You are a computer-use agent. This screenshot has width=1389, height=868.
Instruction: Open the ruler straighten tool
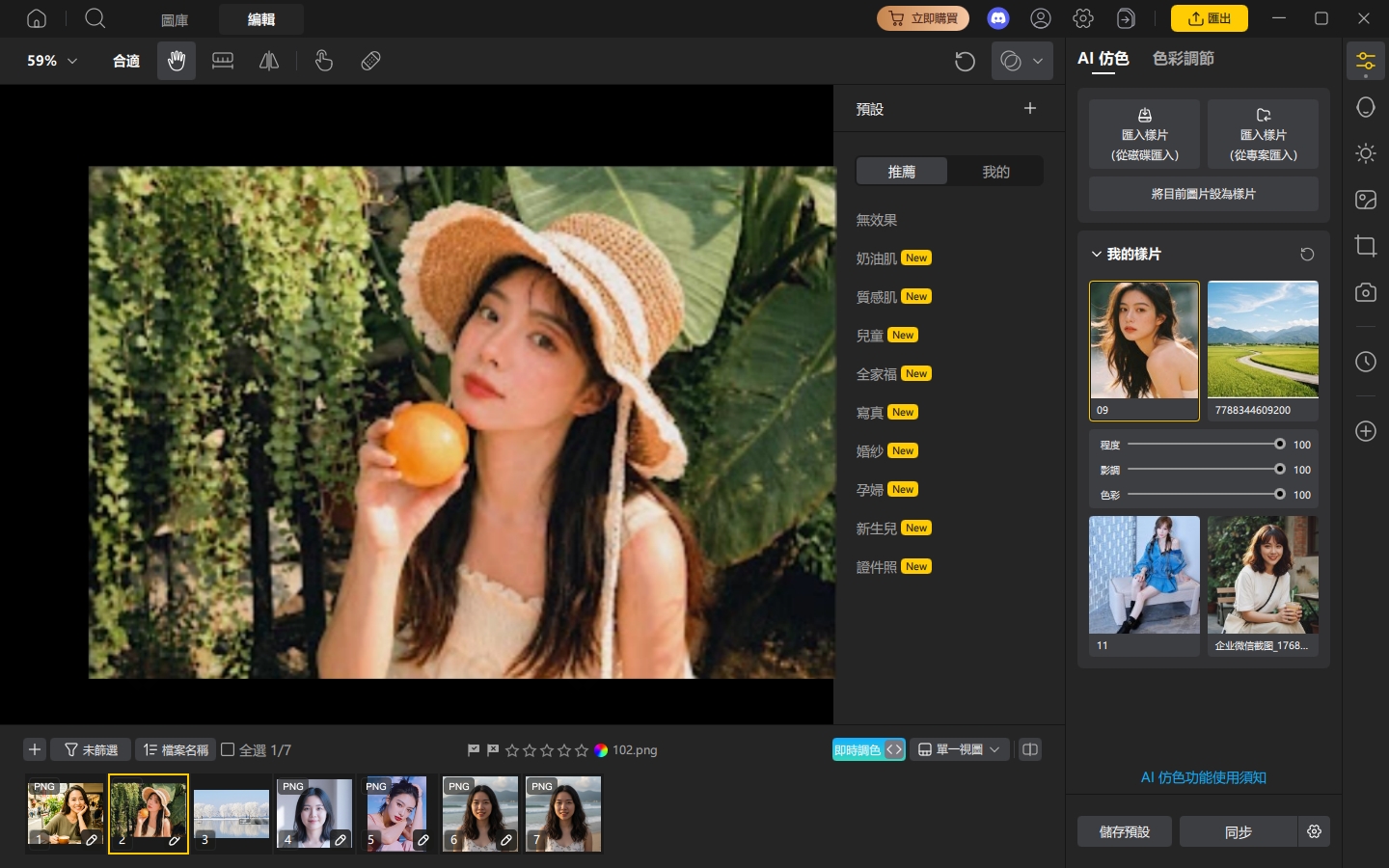[223, 61]
